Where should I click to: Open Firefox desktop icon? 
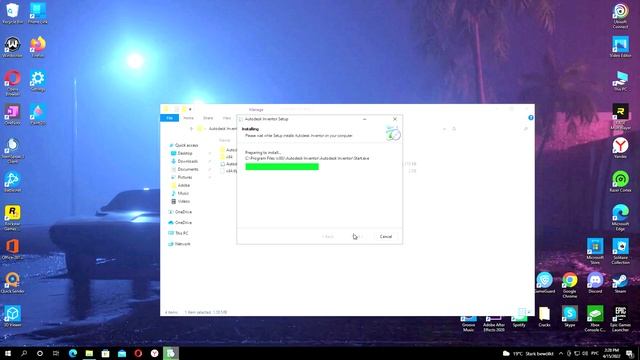point(38,46)
